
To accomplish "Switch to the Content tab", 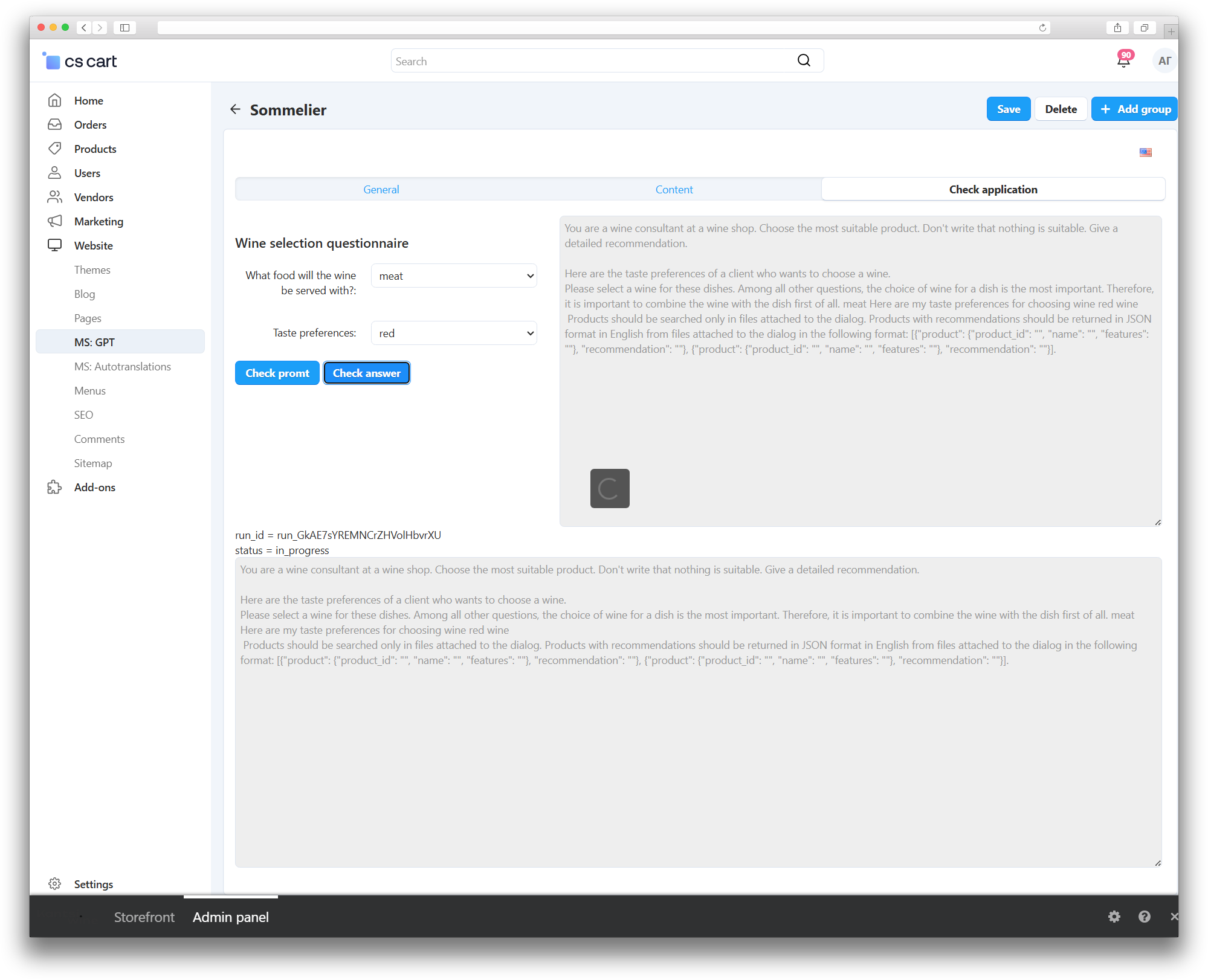I will pyautogui.click(x=674, y=190).
